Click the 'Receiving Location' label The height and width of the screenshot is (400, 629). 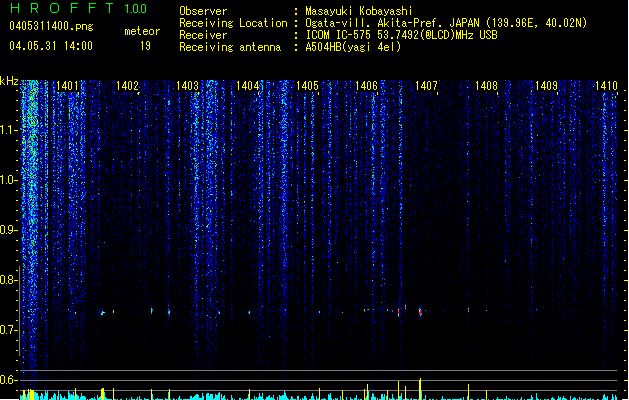(x=233, y=23)
